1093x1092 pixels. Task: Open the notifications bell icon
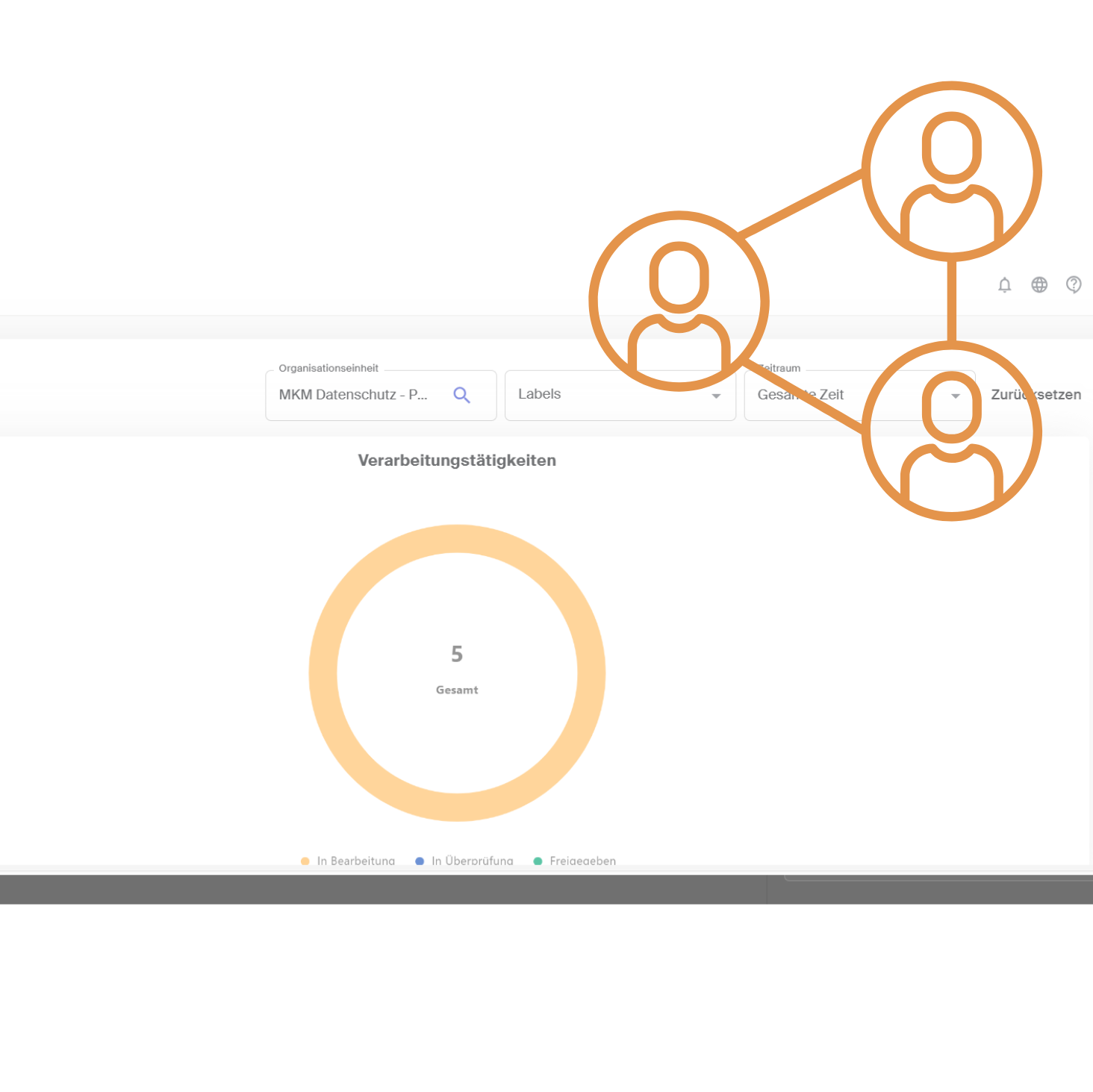pos(1004,285)
